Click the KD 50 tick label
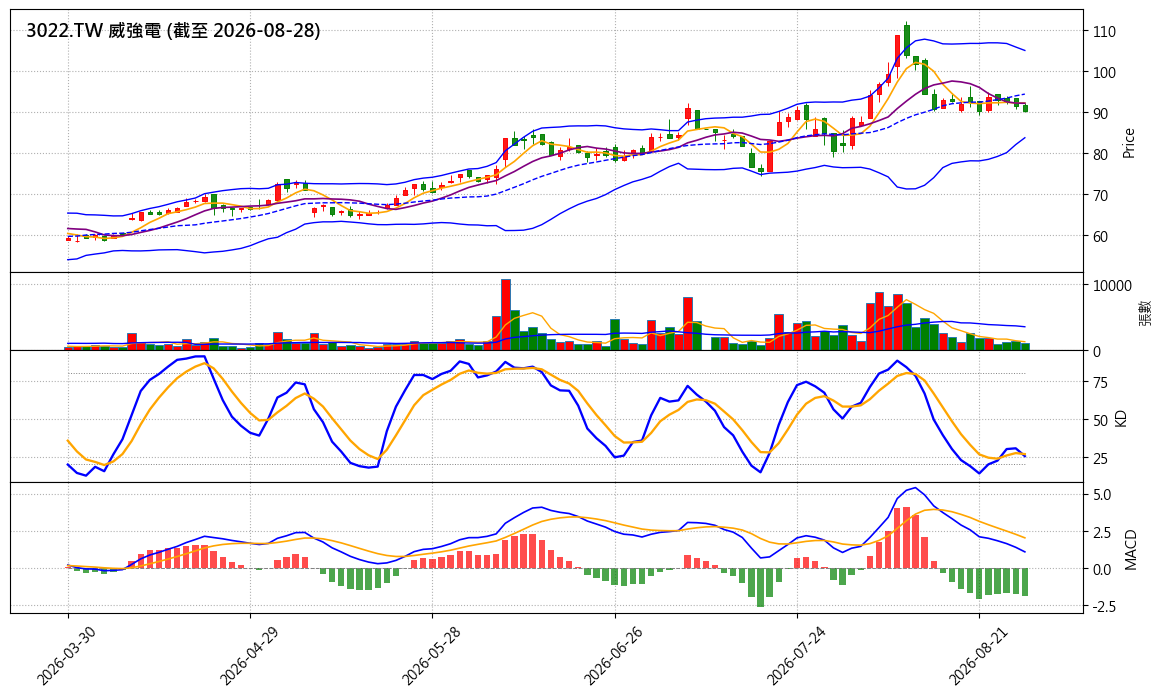1163x698 pixels. coord(1100,421)
